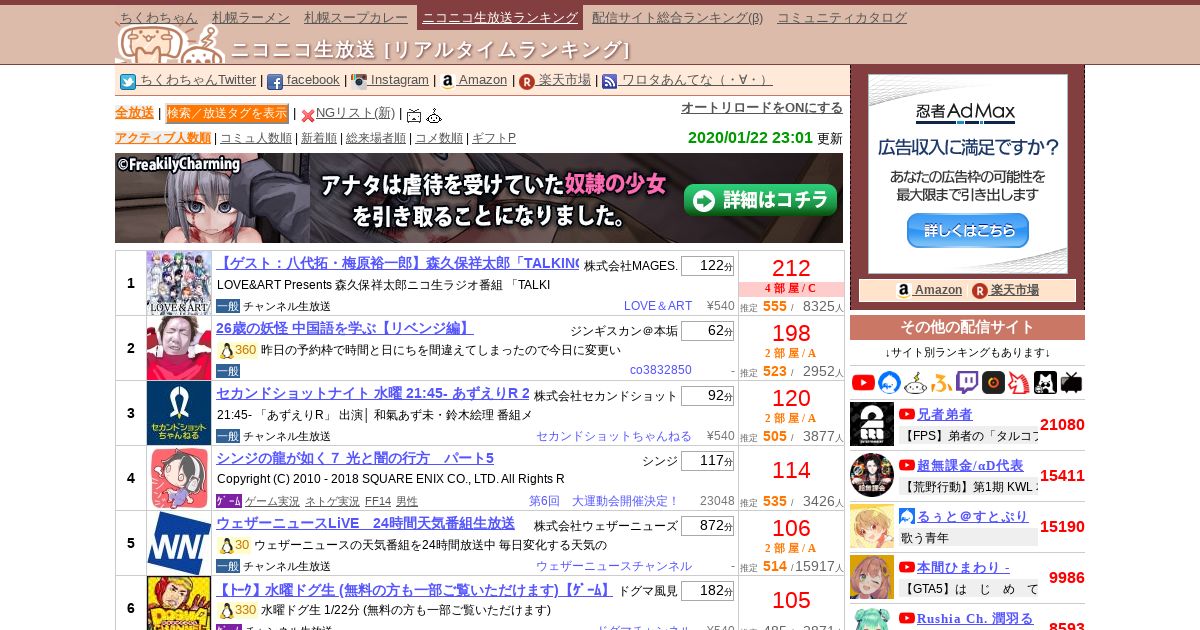Viewport: 1200px width, 630px height.
Task: Open シンジの龍が如く7 光と闇の行方 パート5
Action: (355, 458)
